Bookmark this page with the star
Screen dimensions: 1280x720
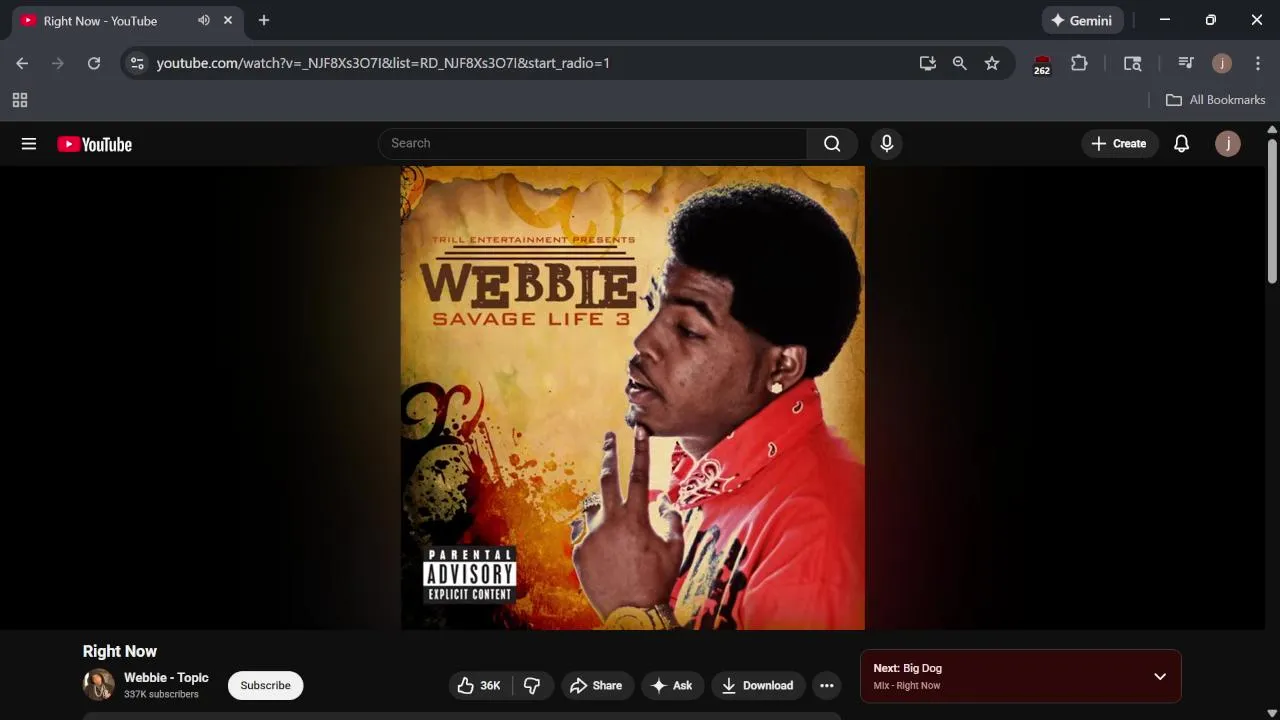point(992,63)
